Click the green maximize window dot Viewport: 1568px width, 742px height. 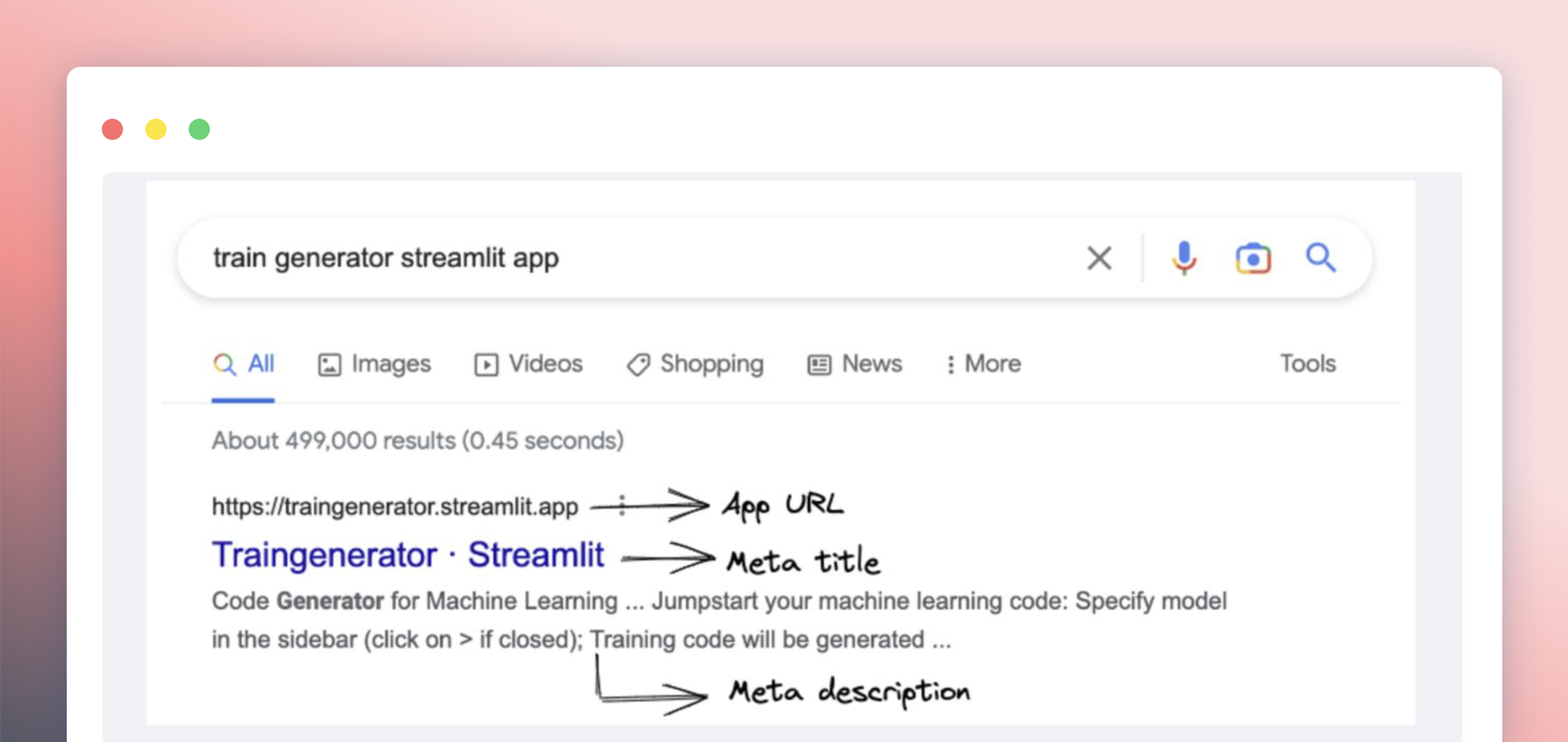(200, 129)
